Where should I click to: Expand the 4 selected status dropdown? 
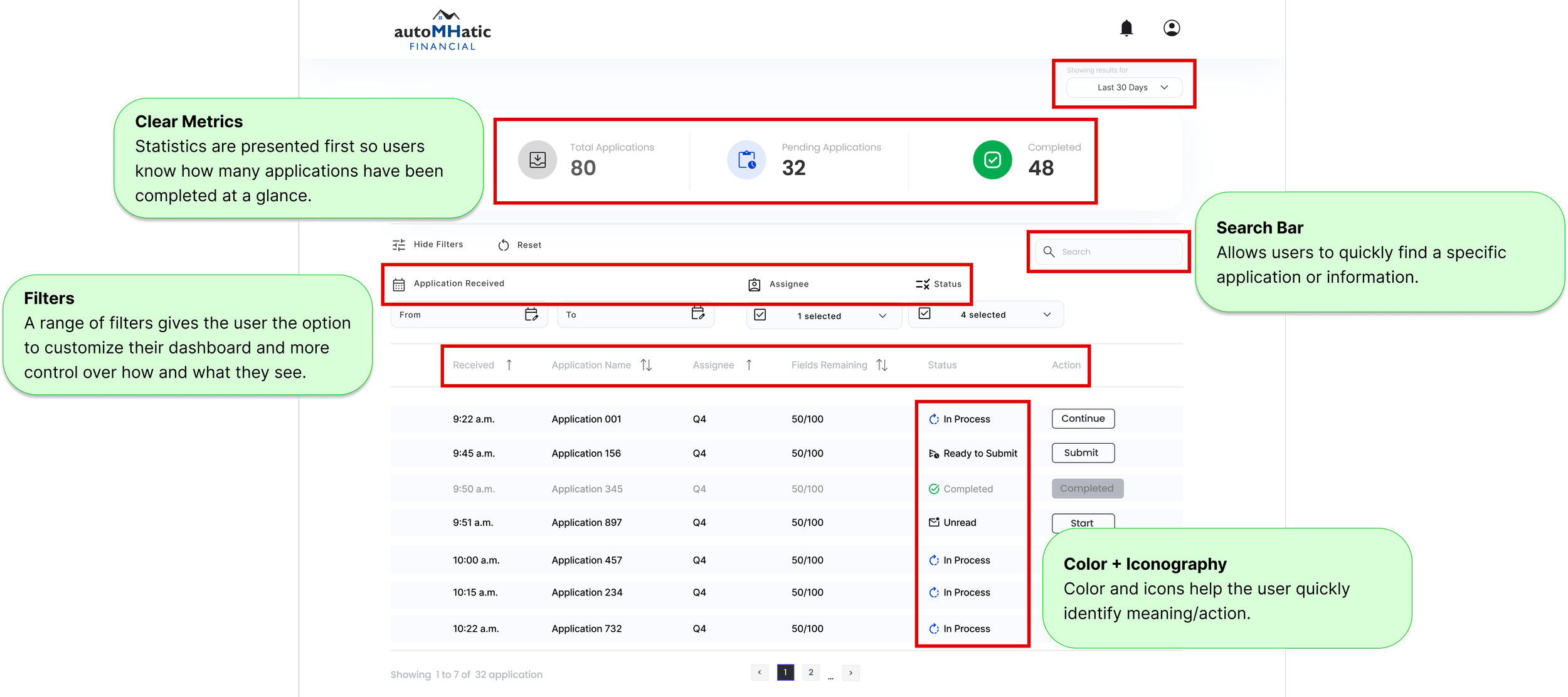click(x=1046, y=315)
